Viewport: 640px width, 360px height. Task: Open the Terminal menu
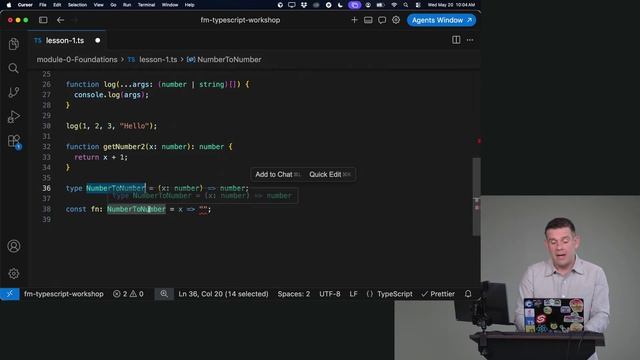click(146, 5)
